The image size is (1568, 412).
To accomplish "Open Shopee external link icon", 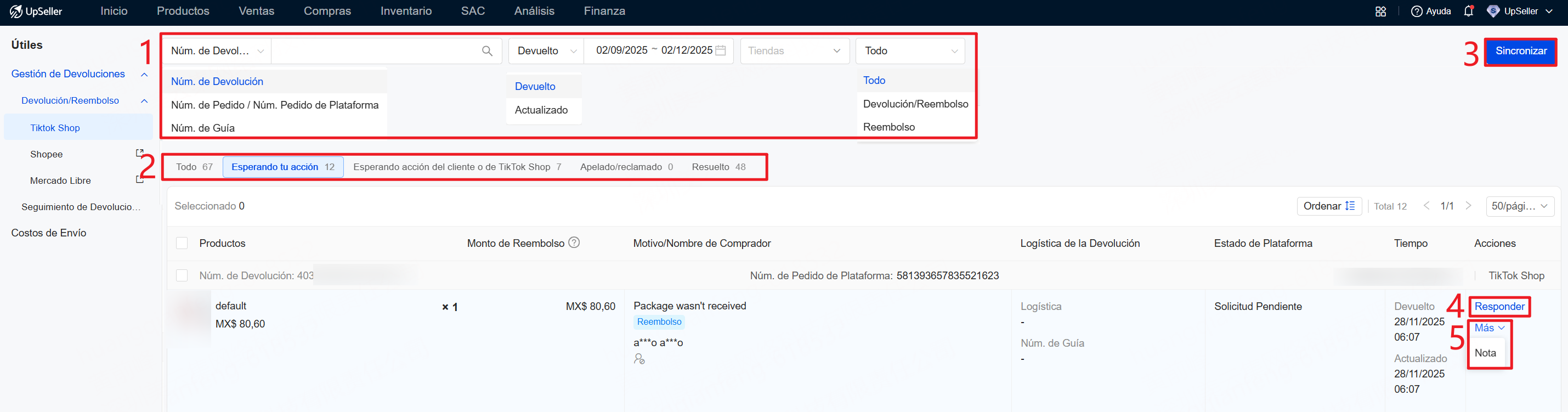I will coord(139,154).
